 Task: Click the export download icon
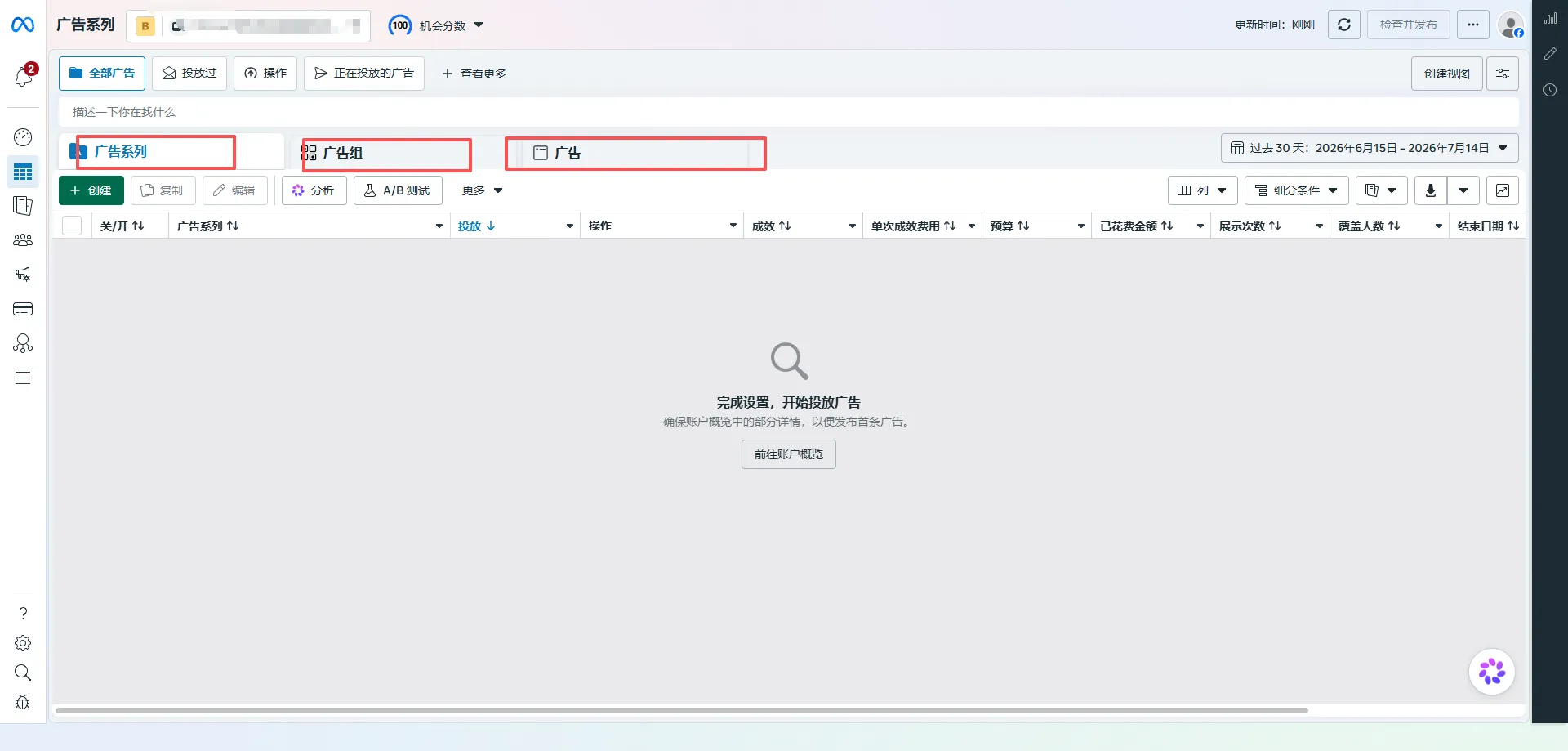point(1431,190)
